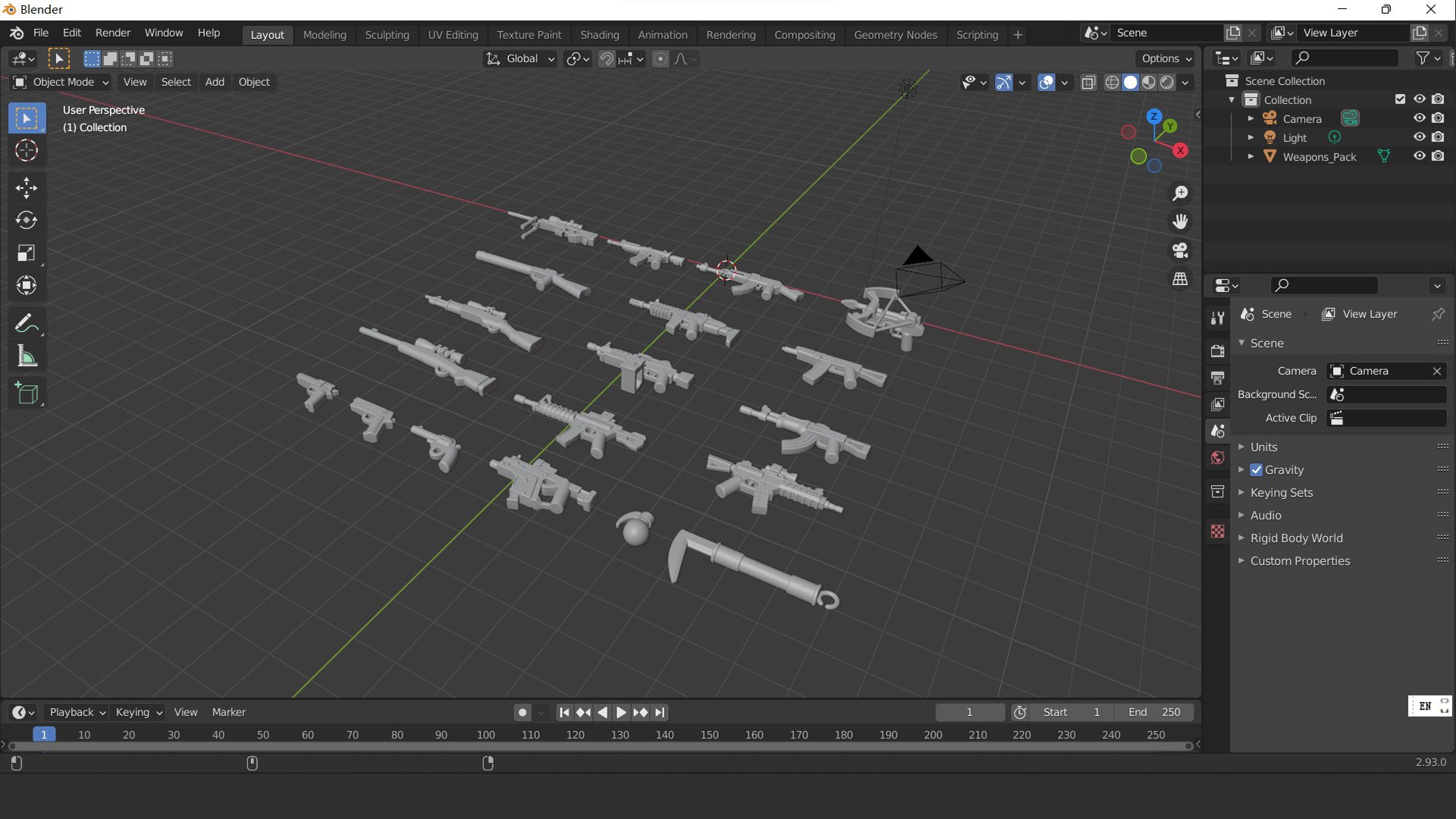
Task: Open the Object collection properties tab
Action: [1217, 491]
